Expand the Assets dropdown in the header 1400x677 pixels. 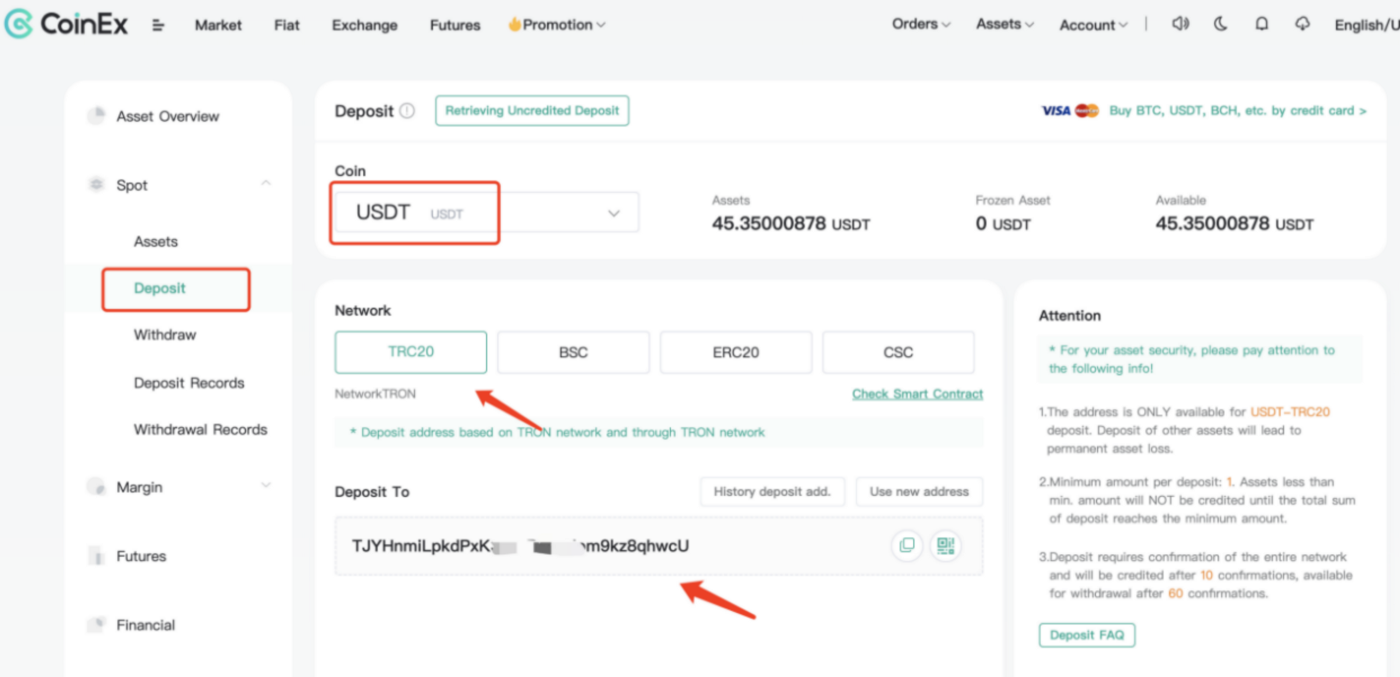1005,24
